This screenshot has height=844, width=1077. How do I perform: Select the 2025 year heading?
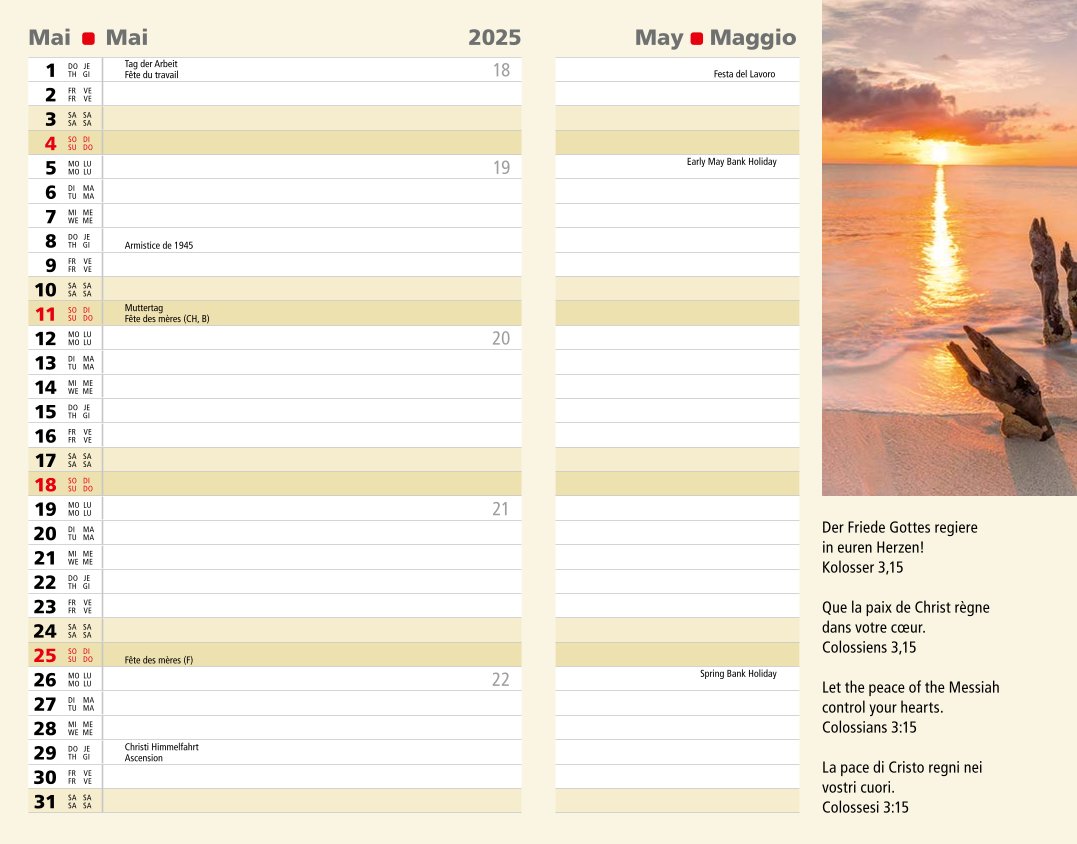click(494, 38)
